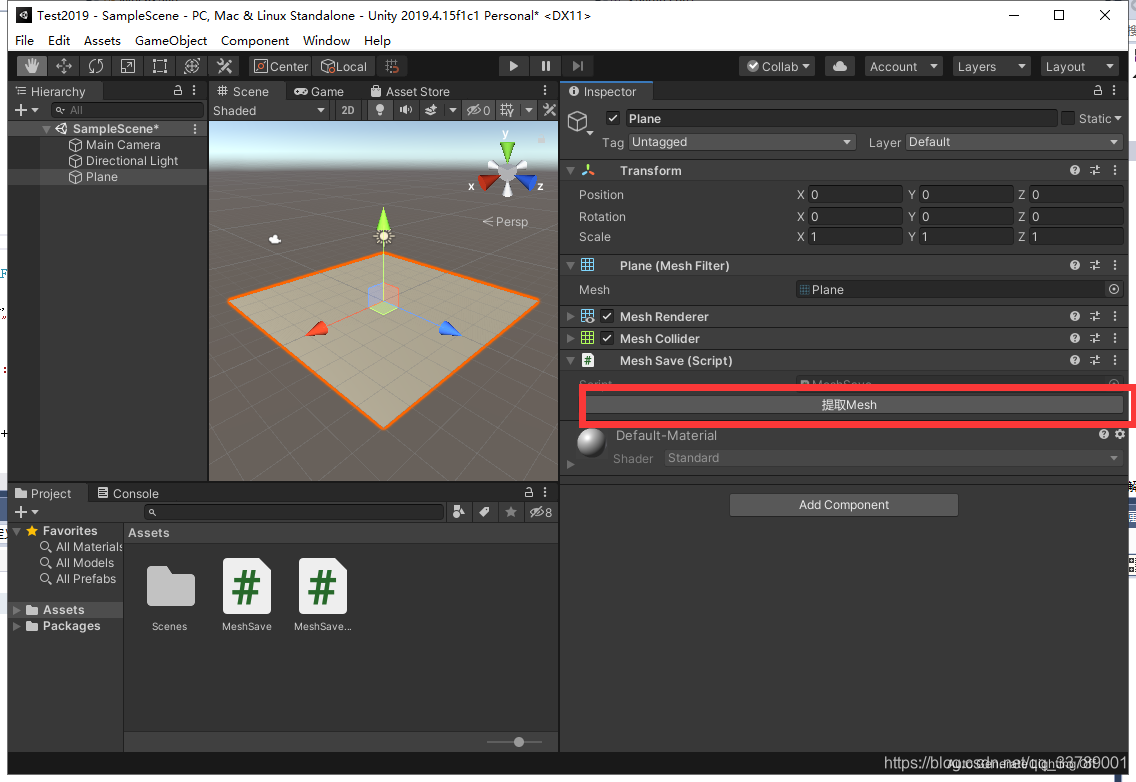The width and height of the screenshot is (1136, 782).
Task: Open the Layout dropdown
Action: click(1079, 66)
